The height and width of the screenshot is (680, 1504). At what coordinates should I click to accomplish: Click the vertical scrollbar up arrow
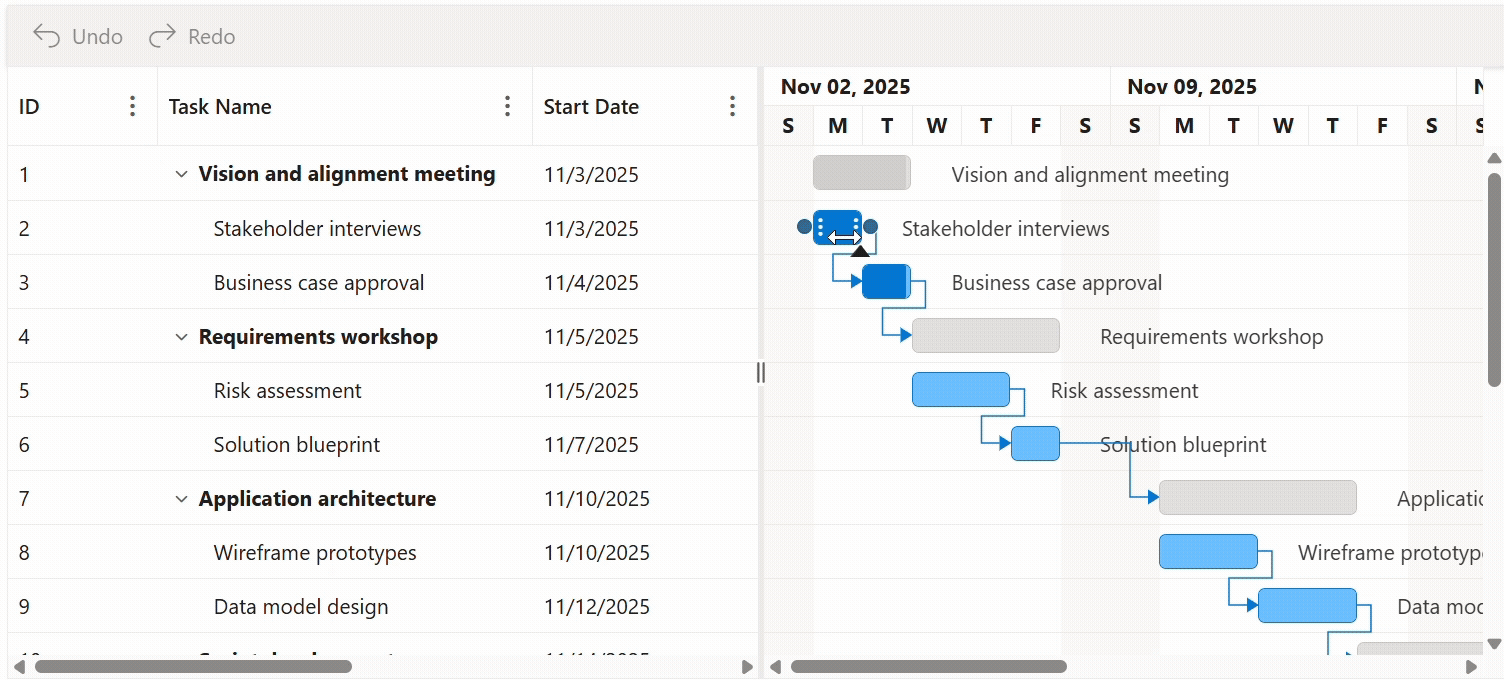(x=1493, y=157)
